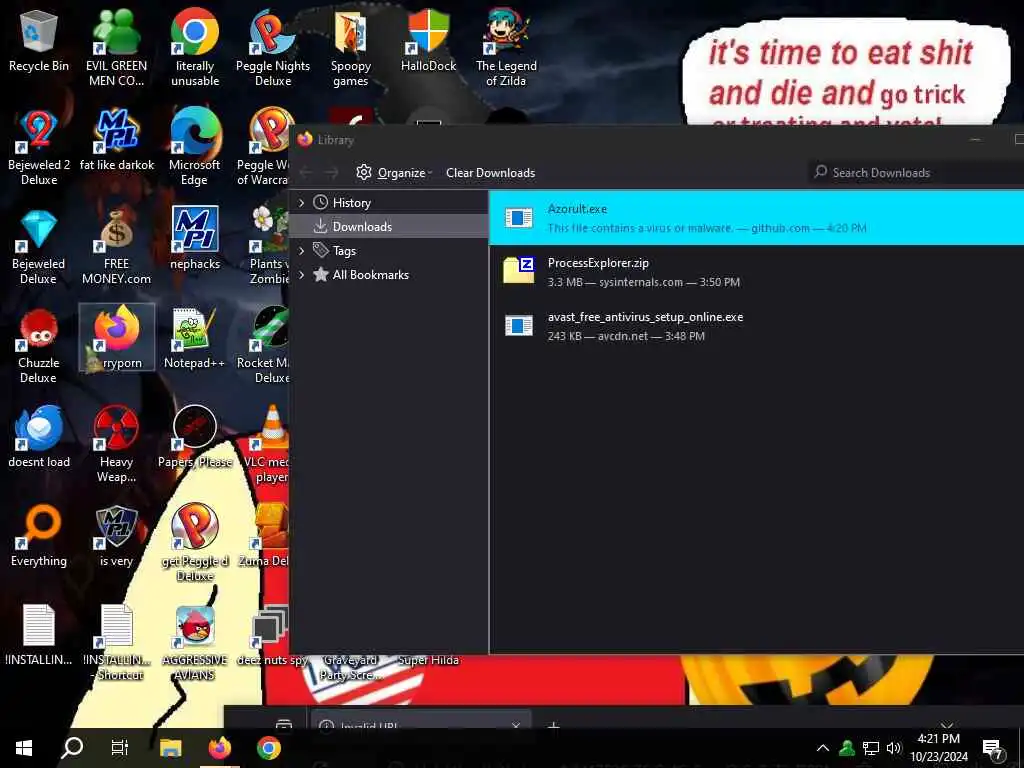This screenshot has width=1024, height=768.
Task: Open the taskbar clock and date
Action: 938,748
